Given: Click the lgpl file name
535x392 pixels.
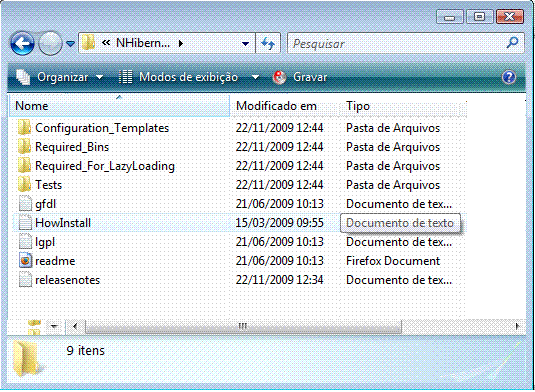Looking at the screenshot, I should click(45, 242).
